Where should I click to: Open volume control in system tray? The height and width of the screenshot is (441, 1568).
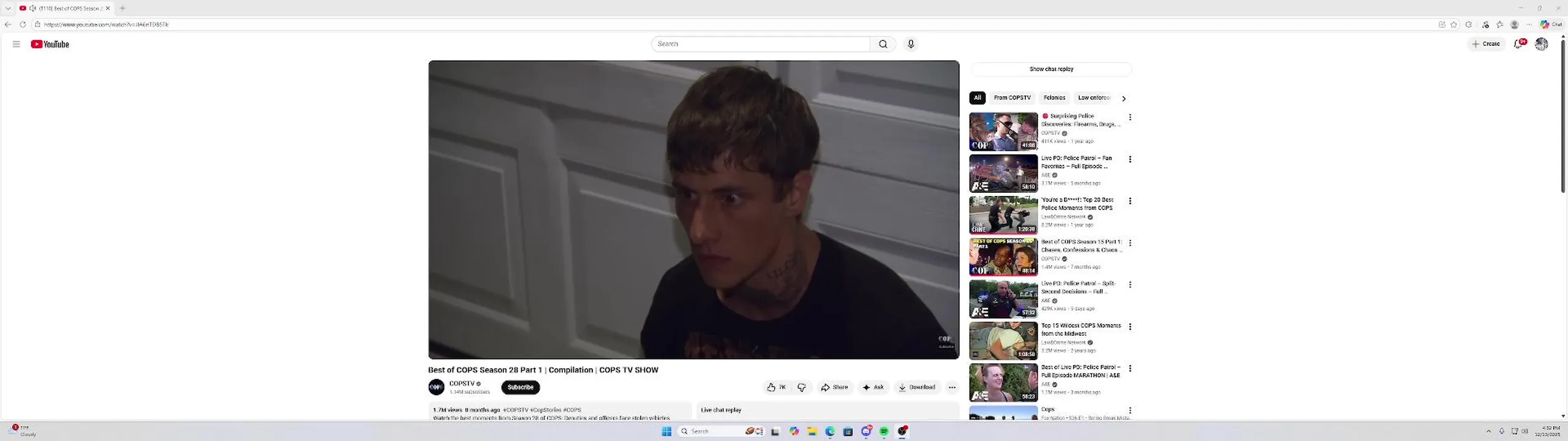(x=1525, y=431)
